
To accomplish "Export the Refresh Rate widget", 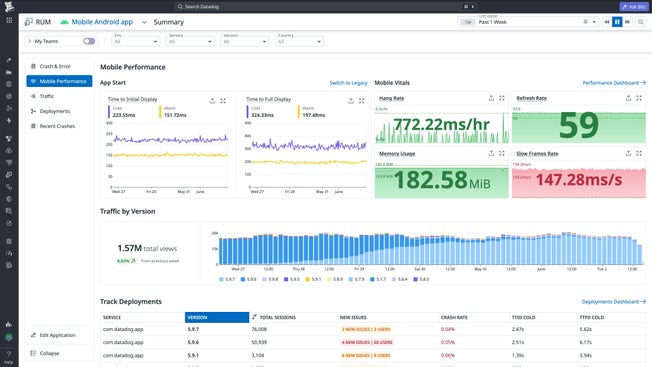I will (628, 98).
